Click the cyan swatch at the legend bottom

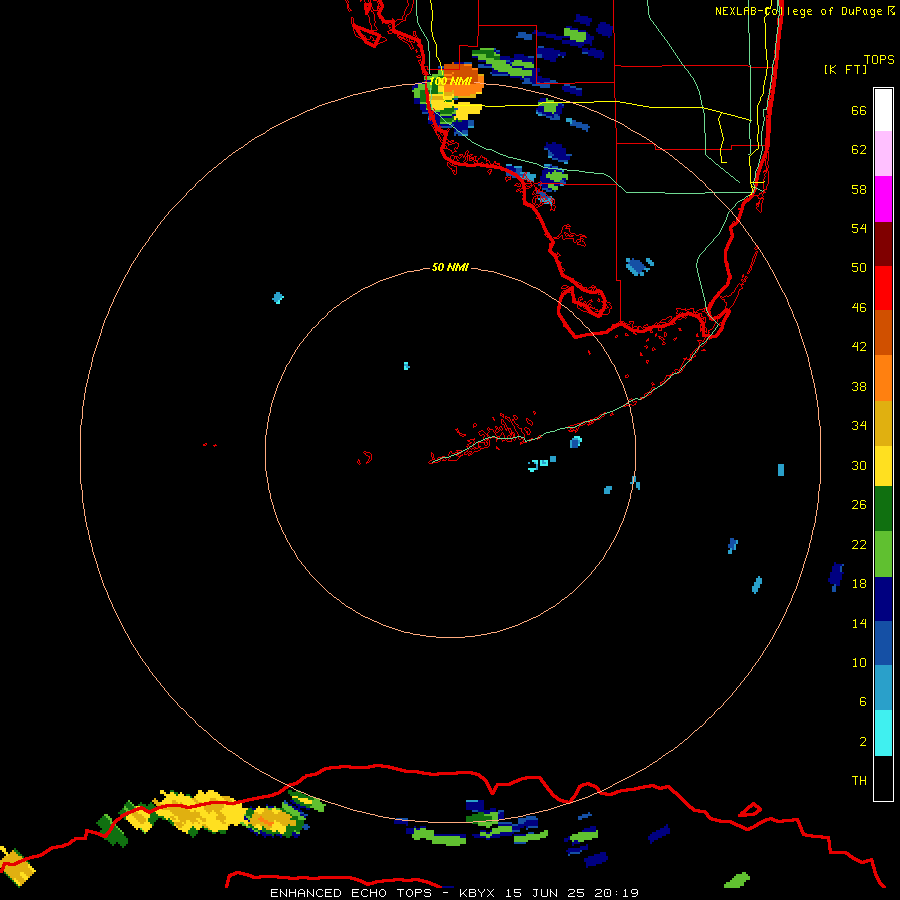click(x=883, y=733)
